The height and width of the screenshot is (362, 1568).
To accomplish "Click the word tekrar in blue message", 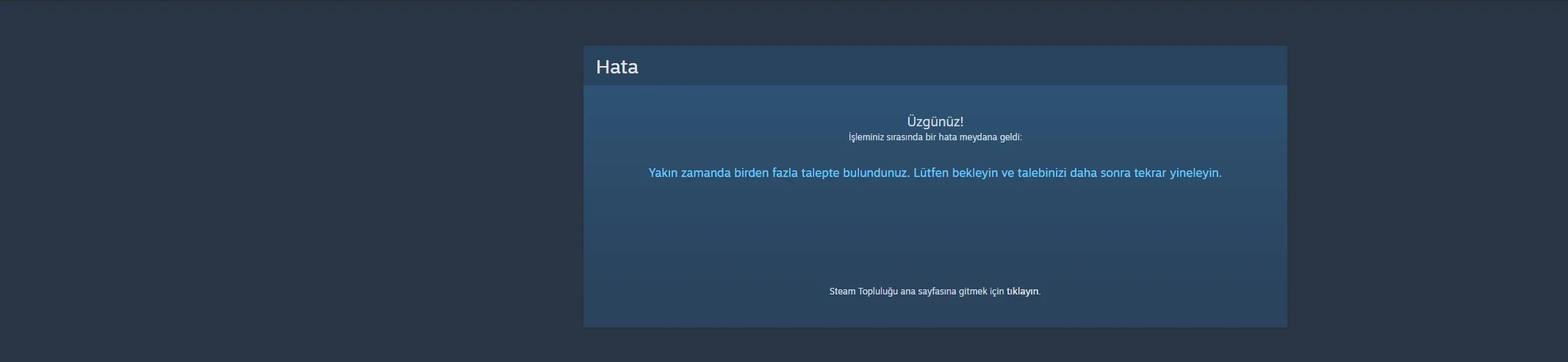I will pyautogui.click(x=1151, y=173).
